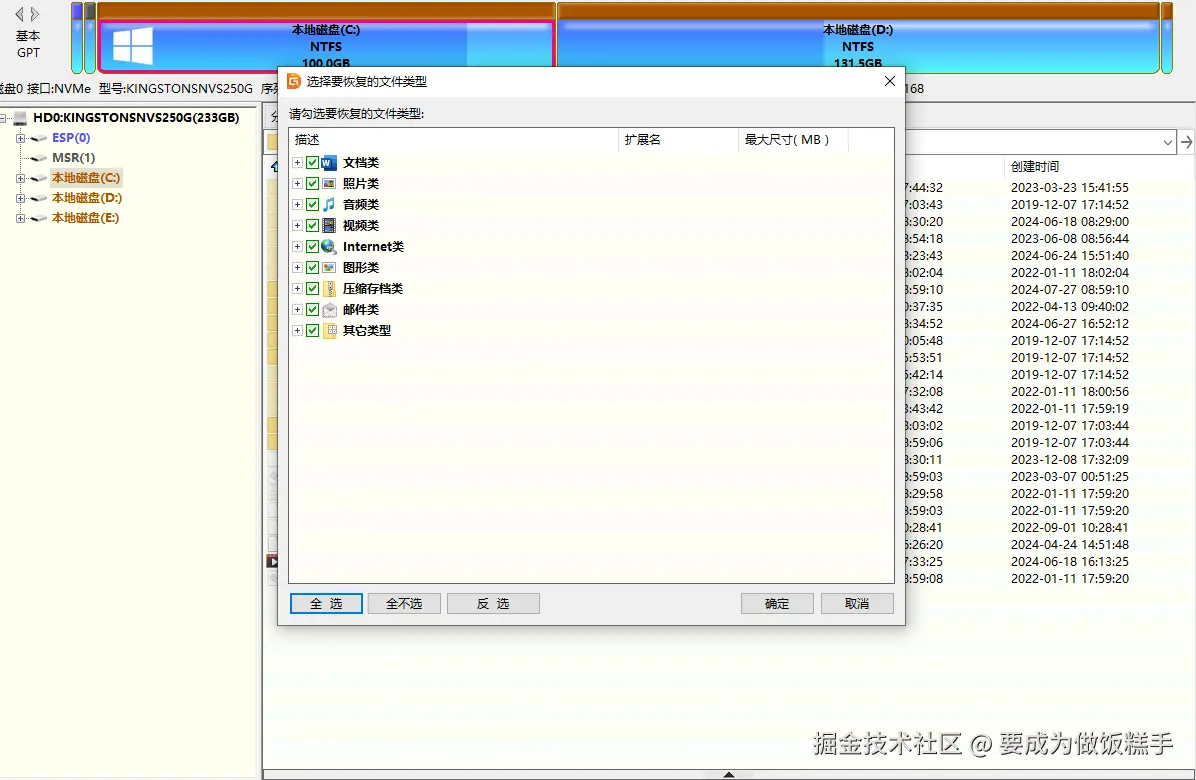Click the Word icon beside 文档类
The height and width of the screenshot is (780, 1196).
point(328,162)
